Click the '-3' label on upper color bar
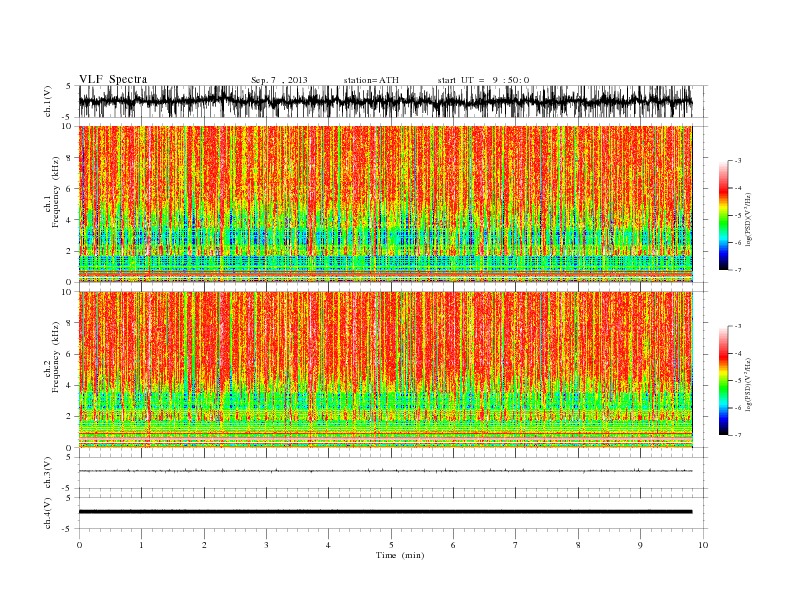 [736, 161]
